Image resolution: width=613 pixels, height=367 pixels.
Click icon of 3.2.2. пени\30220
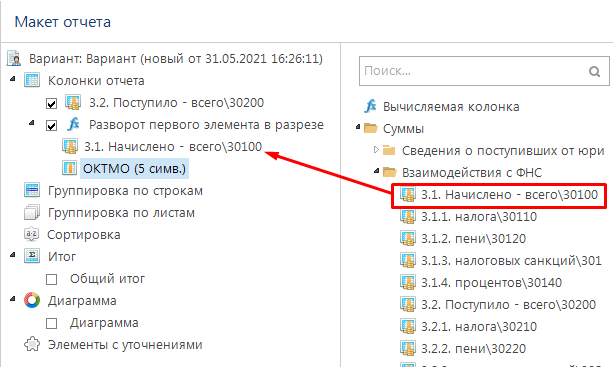(x=408, y=348)
